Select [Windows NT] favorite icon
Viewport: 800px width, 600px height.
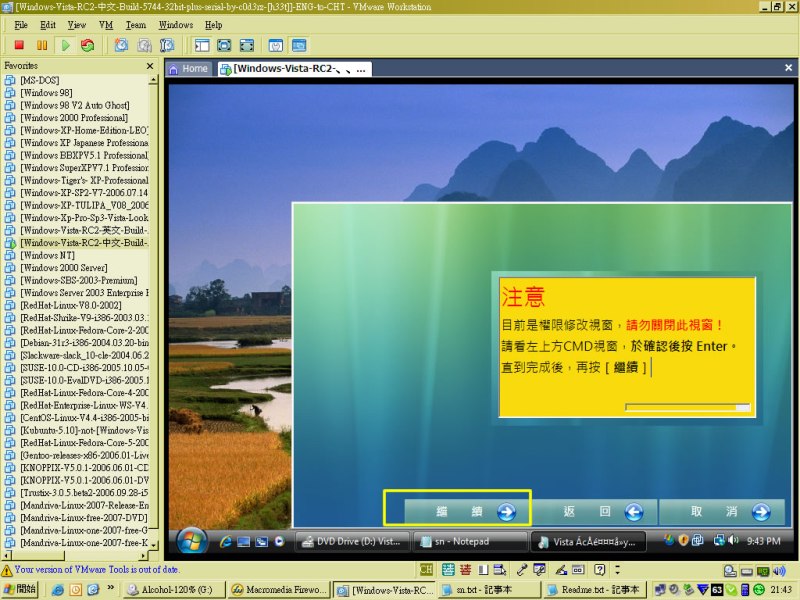pyautogui.click(x=10, y=255)
